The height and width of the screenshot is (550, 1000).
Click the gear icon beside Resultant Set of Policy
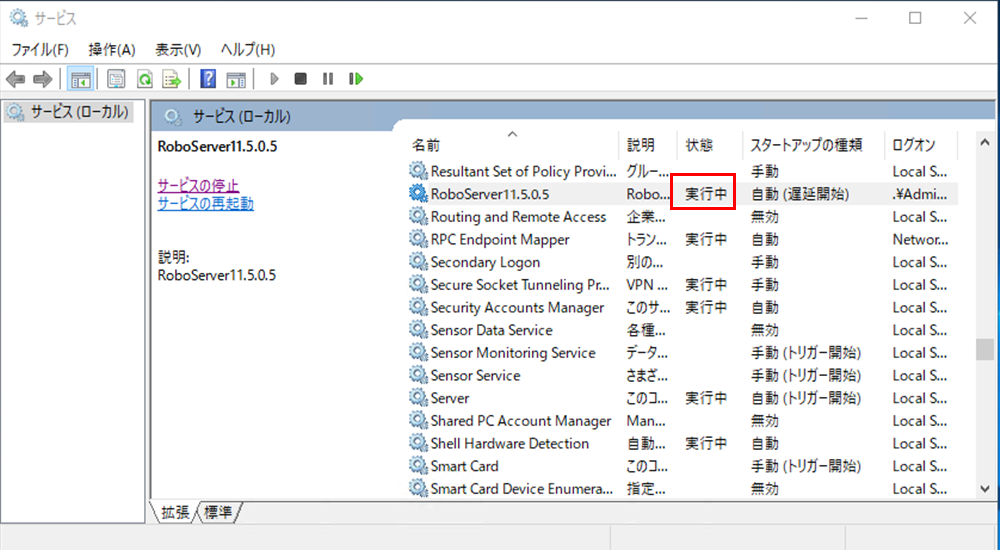(x=418, y=171)
